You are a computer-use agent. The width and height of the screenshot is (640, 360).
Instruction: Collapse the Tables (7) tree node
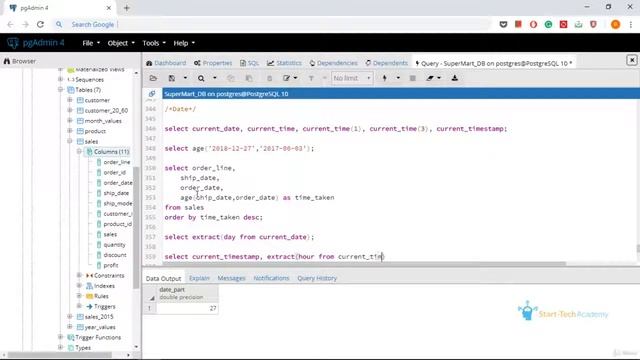pyautogui.click(x=60, y=90)
